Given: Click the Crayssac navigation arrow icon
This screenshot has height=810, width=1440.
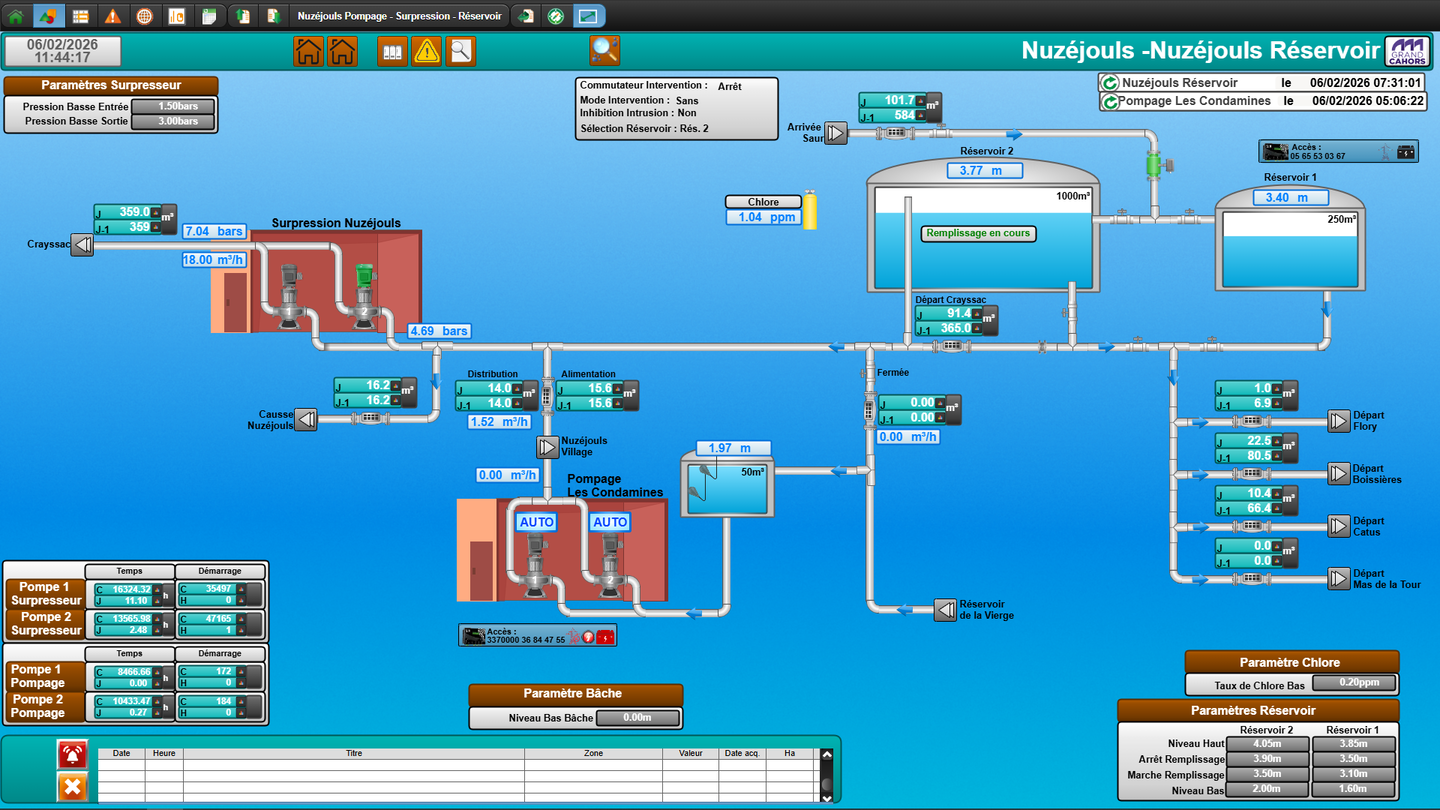Looking at the screenshot, I should (x=83, y=244).
